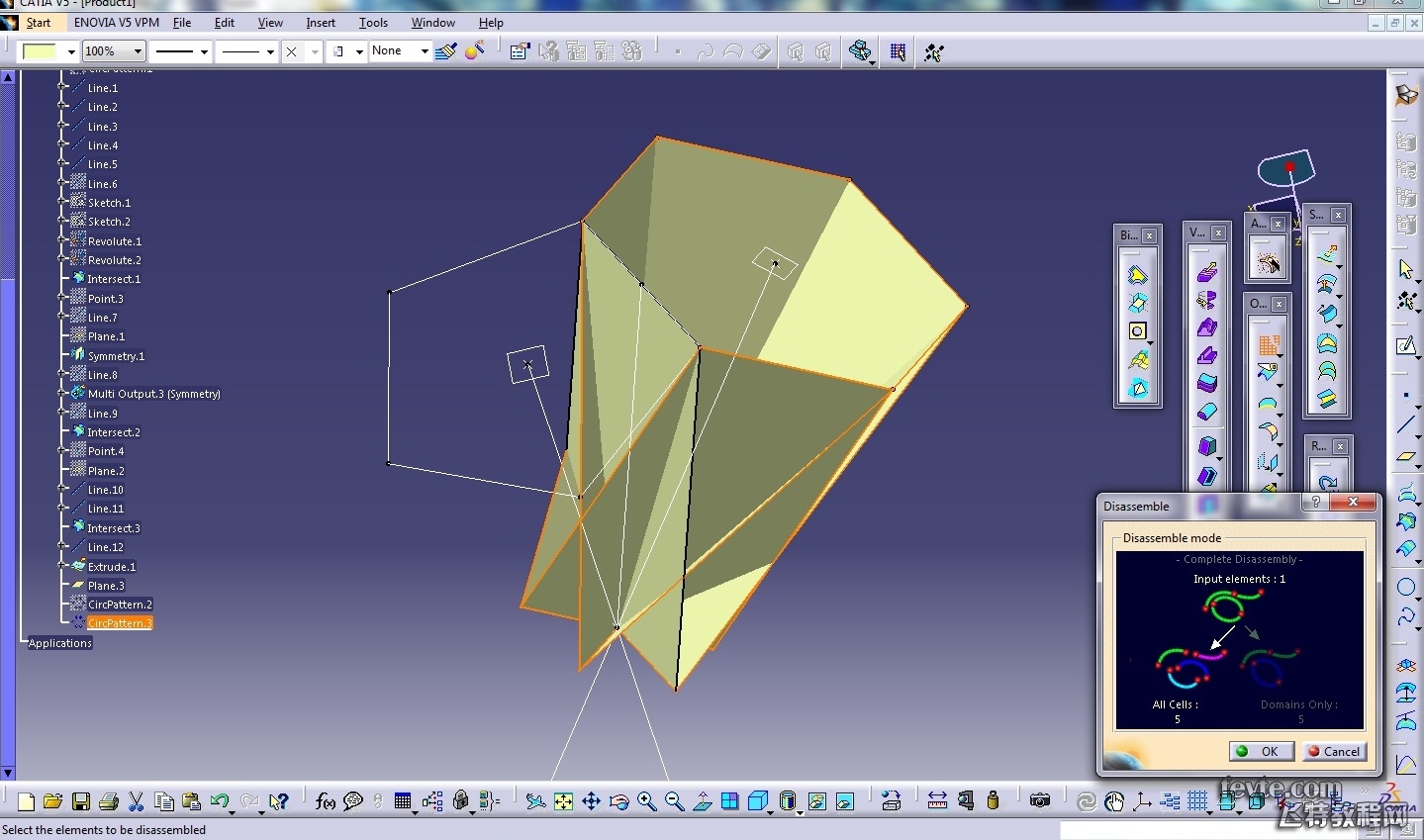Click the Print icon

click(x=109, y=801)
